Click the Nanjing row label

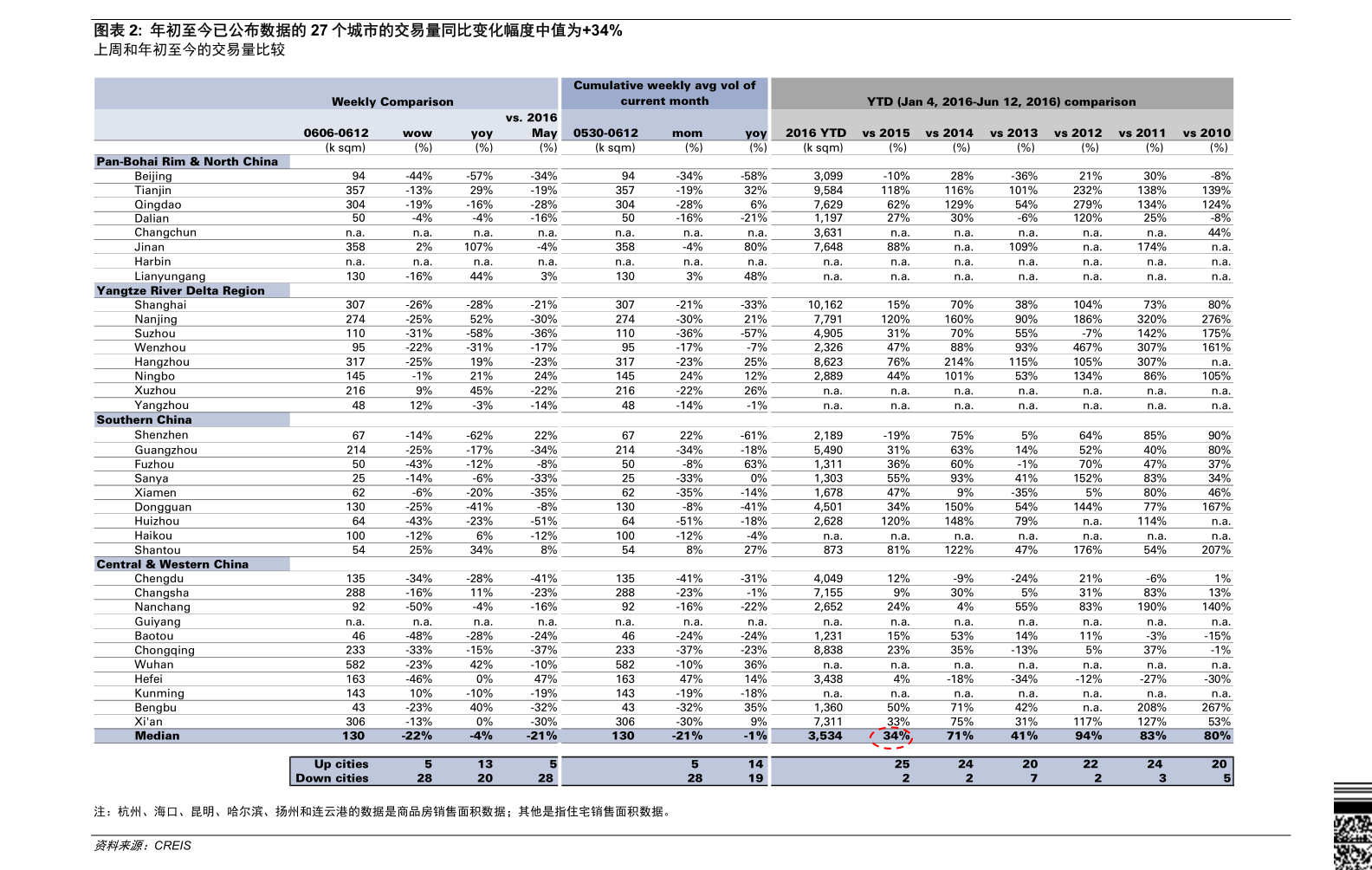[x=156, y=319]
